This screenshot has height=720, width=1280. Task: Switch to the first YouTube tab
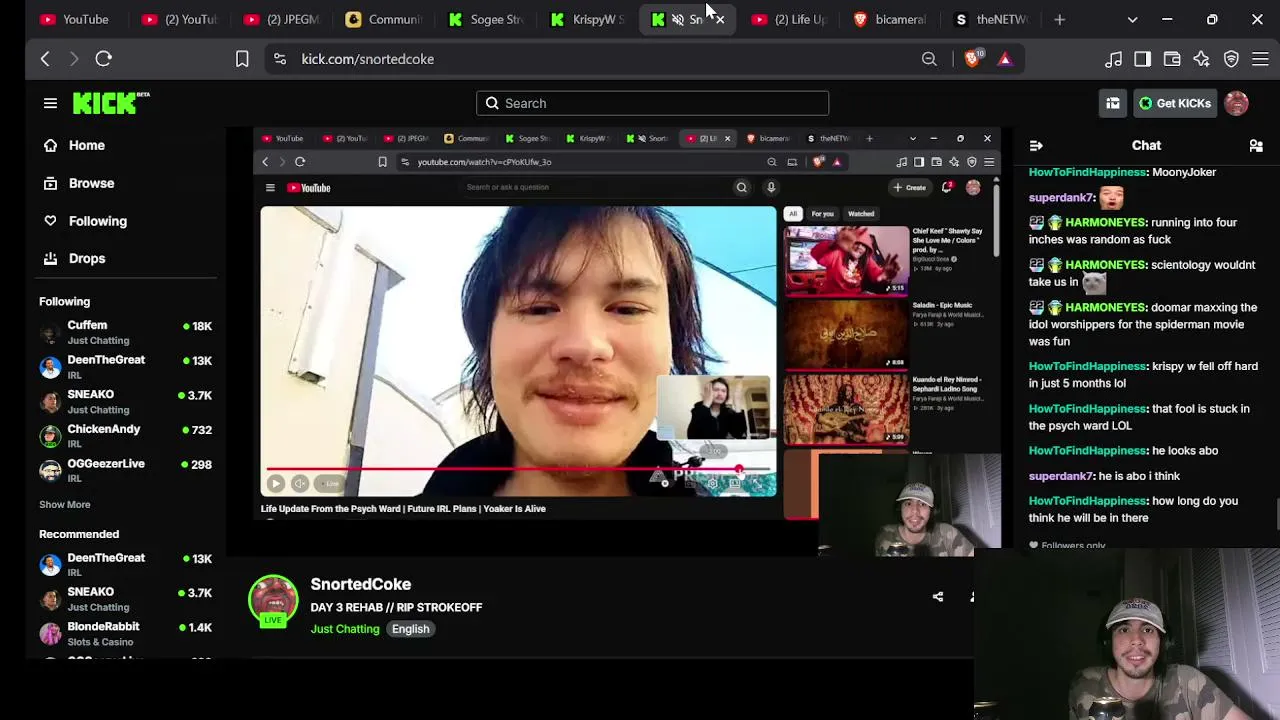[x=75, y=19]
